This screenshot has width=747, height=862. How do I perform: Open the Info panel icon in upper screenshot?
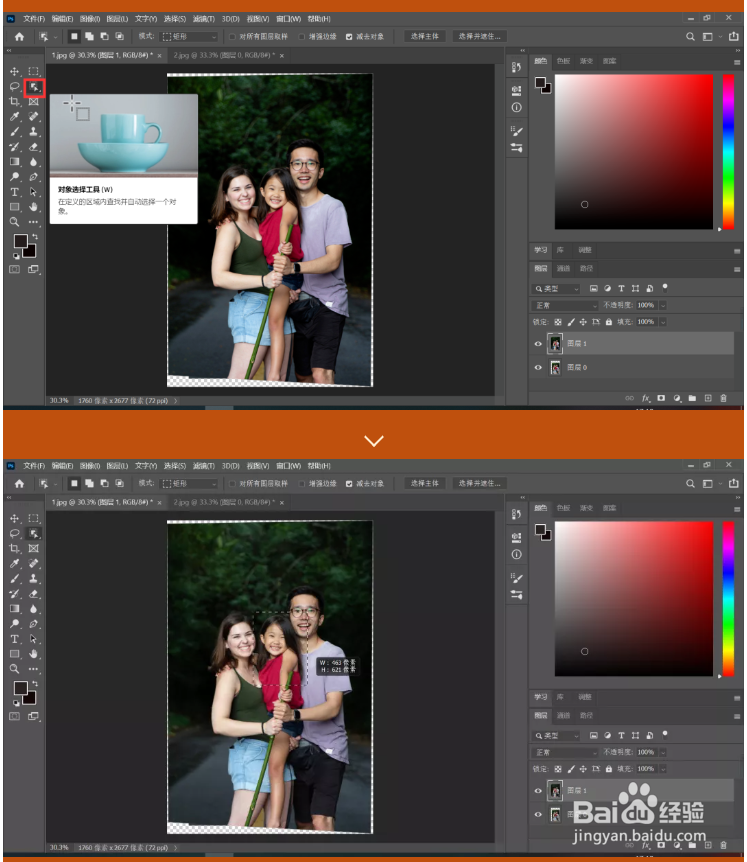pos(517,108)
